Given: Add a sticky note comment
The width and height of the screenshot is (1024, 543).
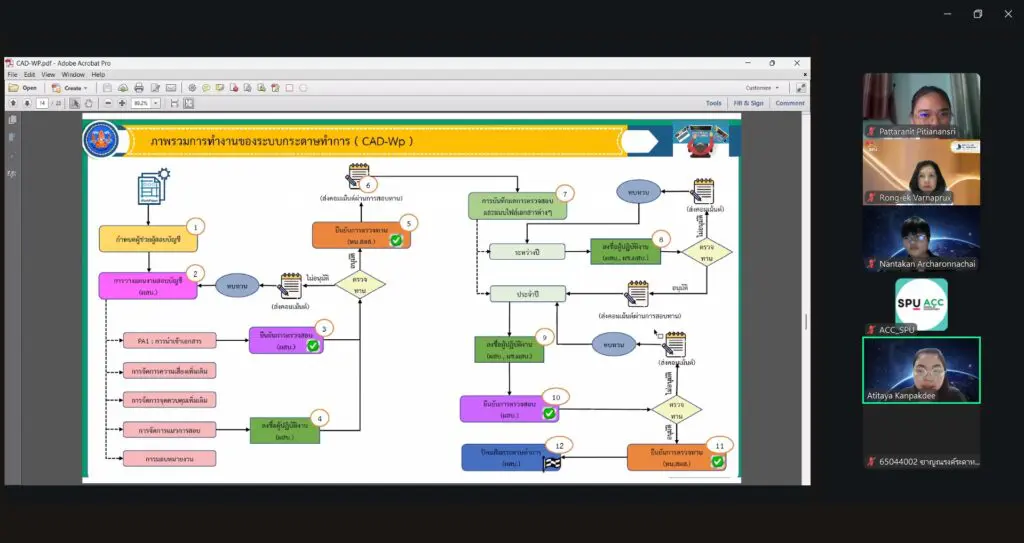Looking at the screenshot, I should 206,88.
